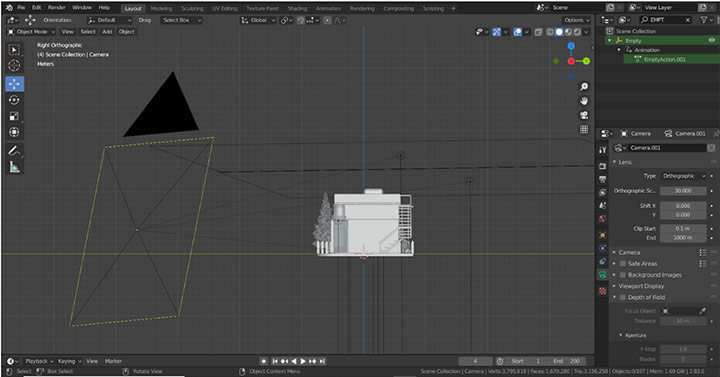Select the 3D Cursor tool
The height and width of the screenshot is (377, 720).
(x=14, y=65)
